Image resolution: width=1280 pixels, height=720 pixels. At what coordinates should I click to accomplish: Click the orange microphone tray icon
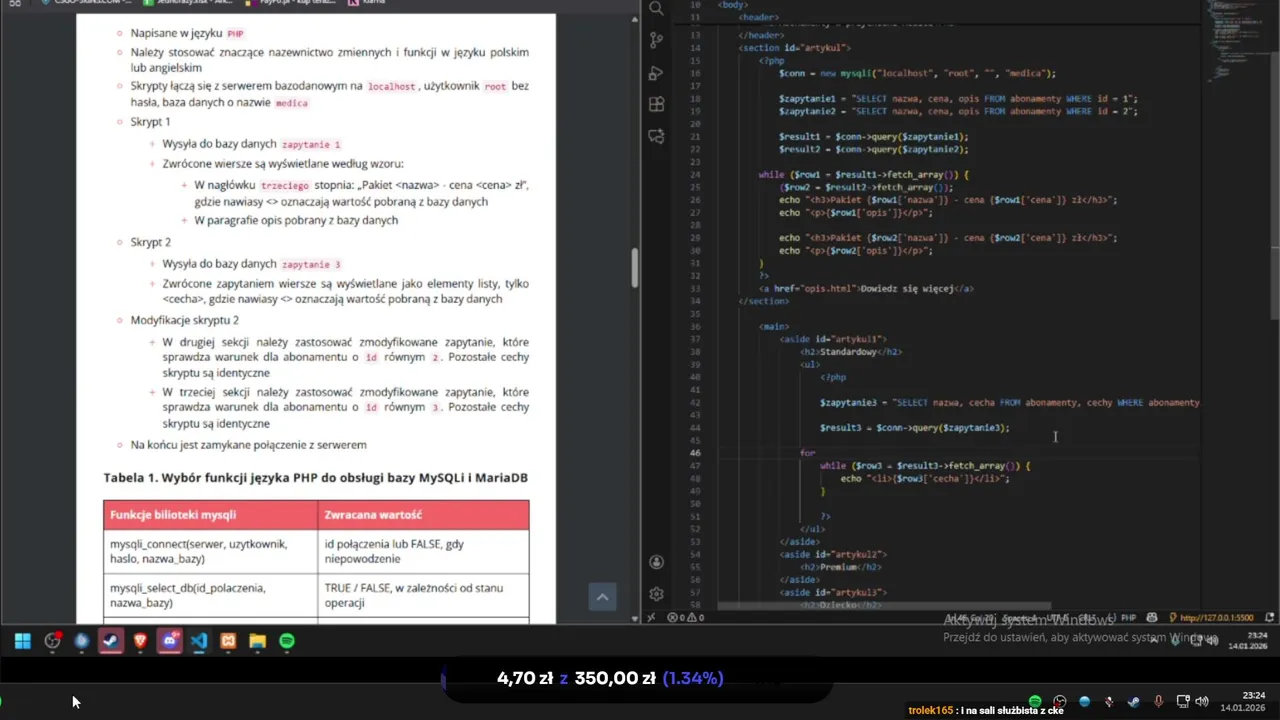click(x=1158, y=701)
